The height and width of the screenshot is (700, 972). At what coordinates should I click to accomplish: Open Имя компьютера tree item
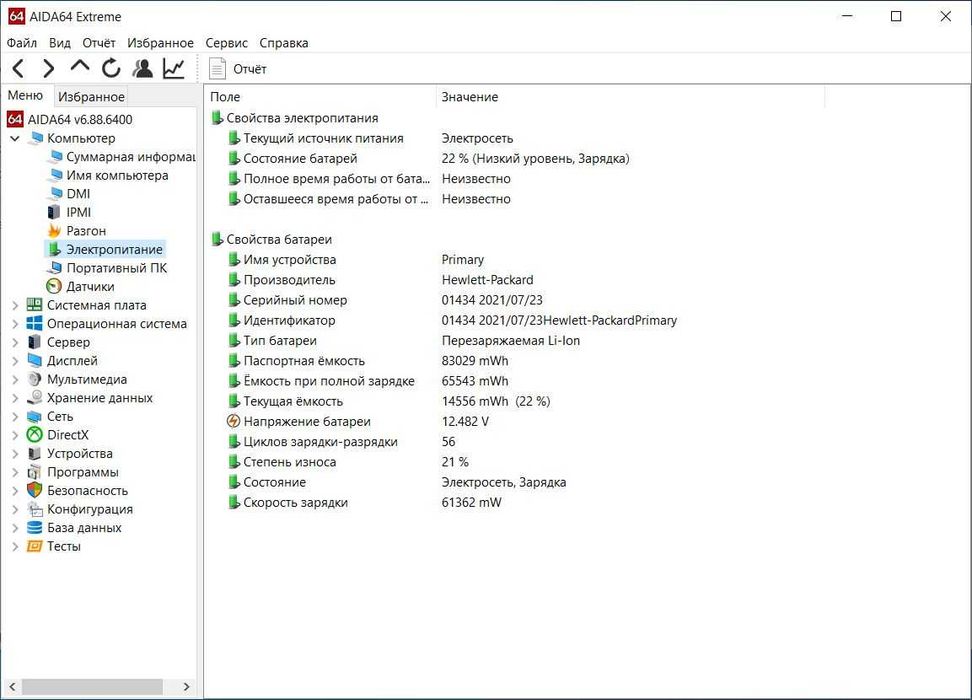(x=117, y=175)
